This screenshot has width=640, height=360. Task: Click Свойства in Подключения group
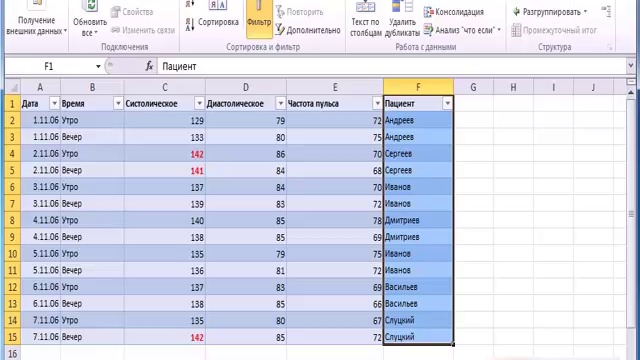point(132,12)
